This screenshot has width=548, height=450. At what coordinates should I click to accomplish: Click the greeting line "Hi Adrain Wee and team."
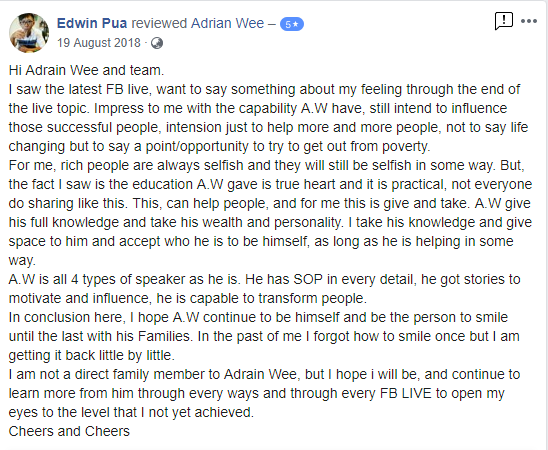click(86, 70)
